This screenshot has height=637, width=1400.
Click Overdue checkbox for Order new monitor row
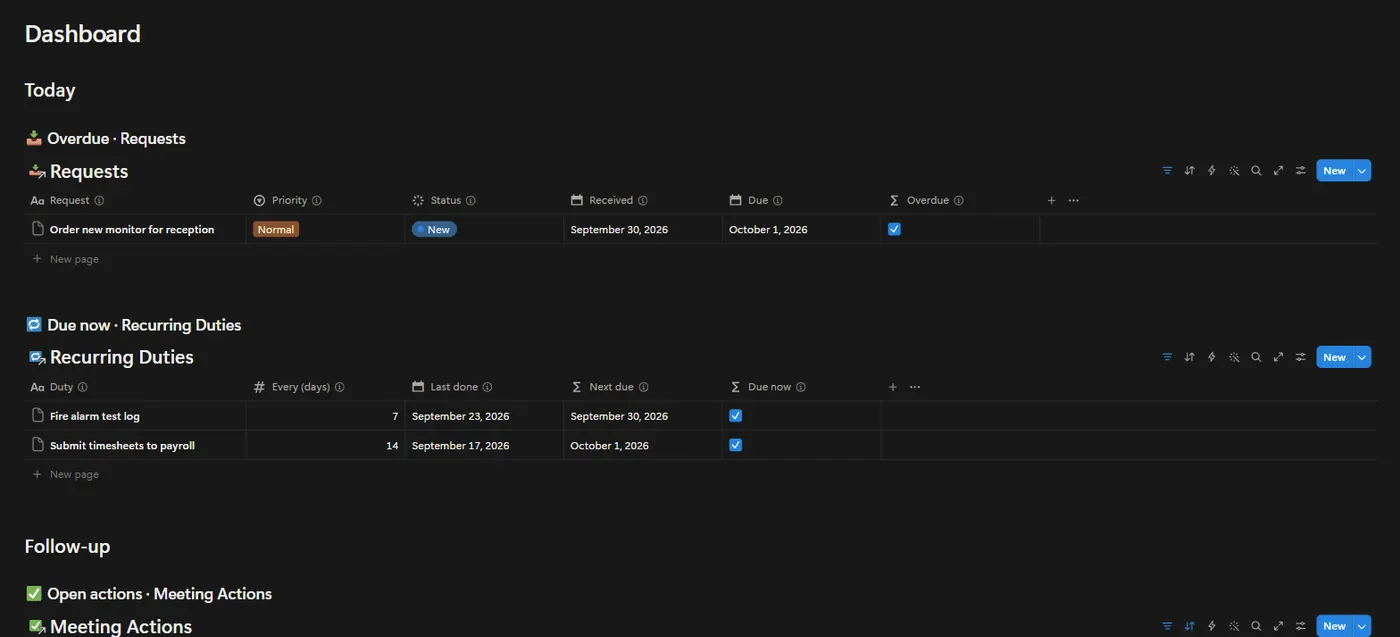click(894, 229)
